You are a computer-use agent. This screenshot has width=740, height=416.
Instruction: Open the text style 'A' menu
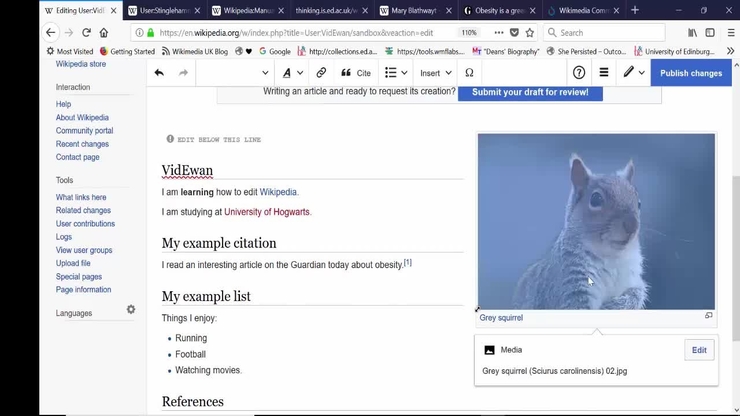293,73
